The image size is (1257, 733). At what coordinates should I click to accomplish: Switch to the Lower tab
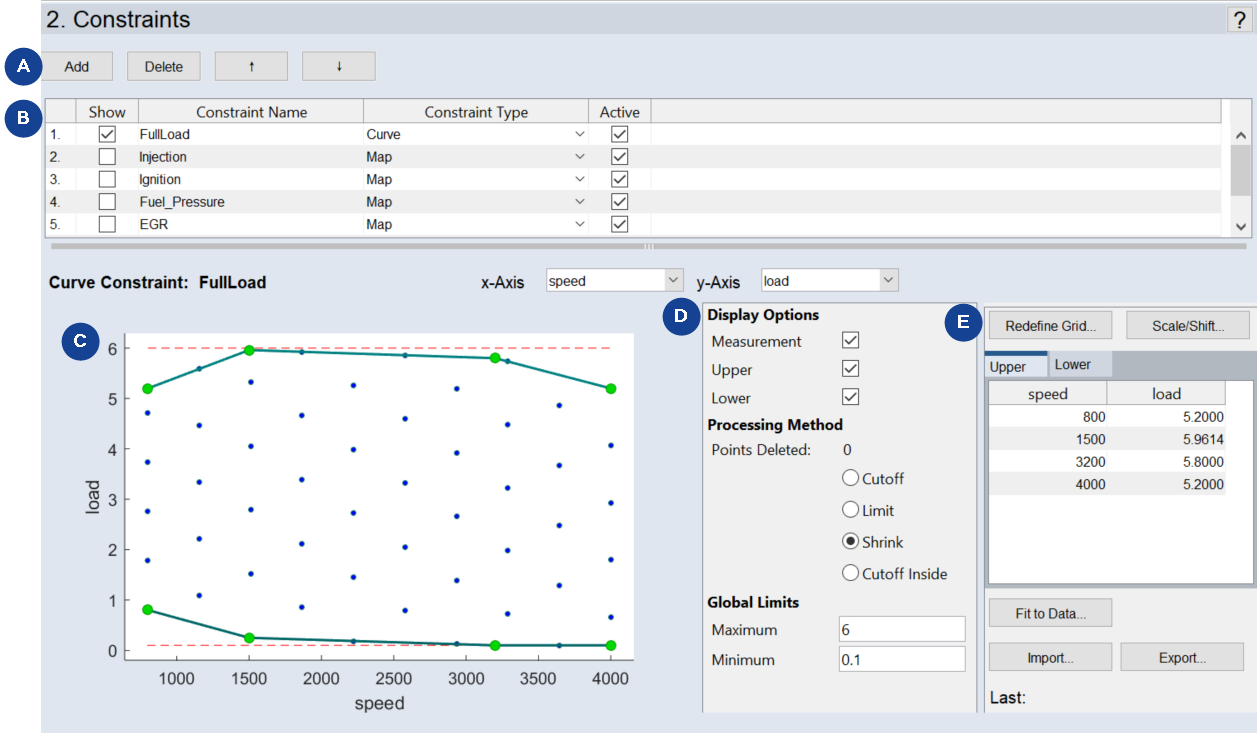click(1073, 365)
